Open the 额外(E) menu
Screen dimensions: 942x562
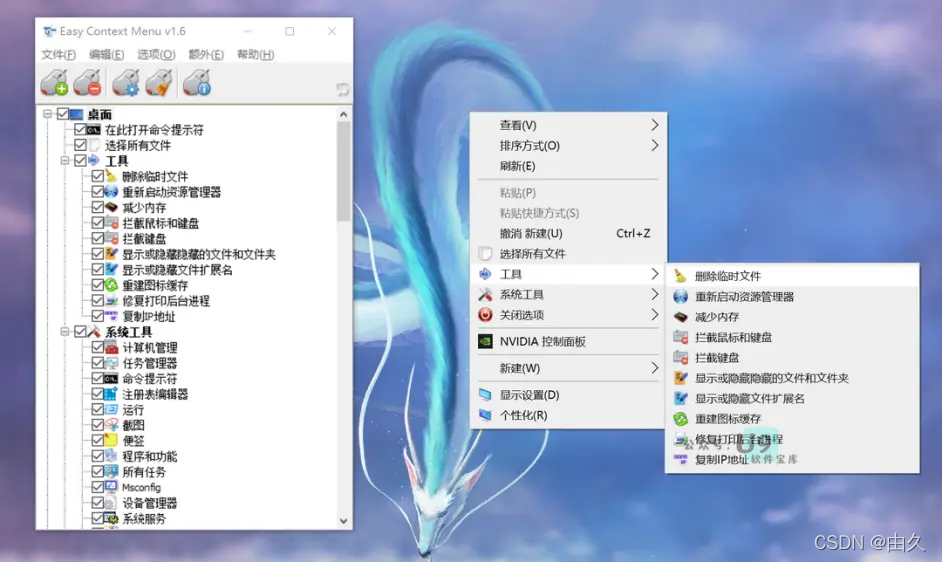[206, 55]
